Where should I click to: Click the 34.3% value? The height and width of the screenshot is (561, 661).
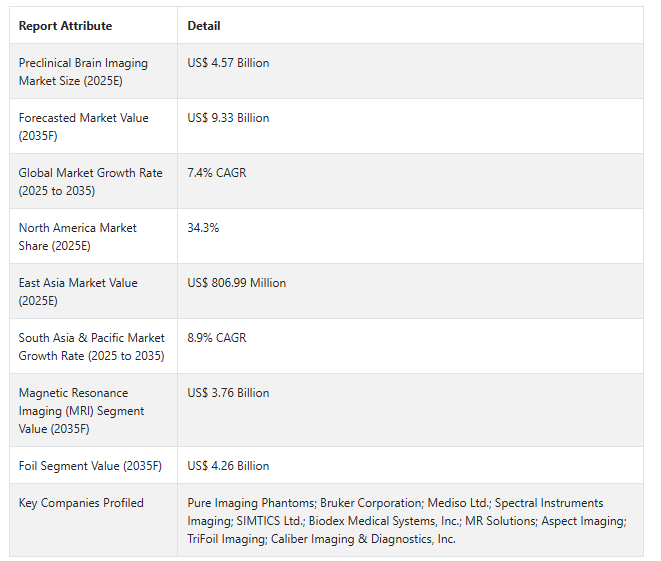click(203, 228)
